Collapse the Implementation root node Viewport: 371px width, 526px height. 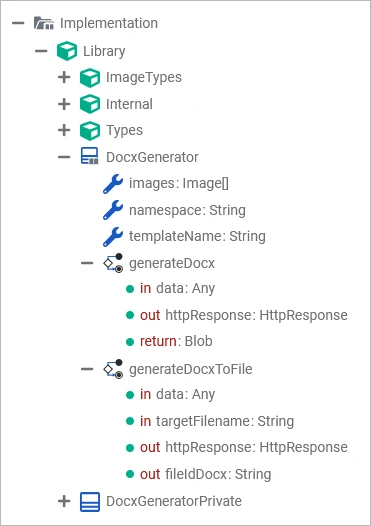(18, 23)
